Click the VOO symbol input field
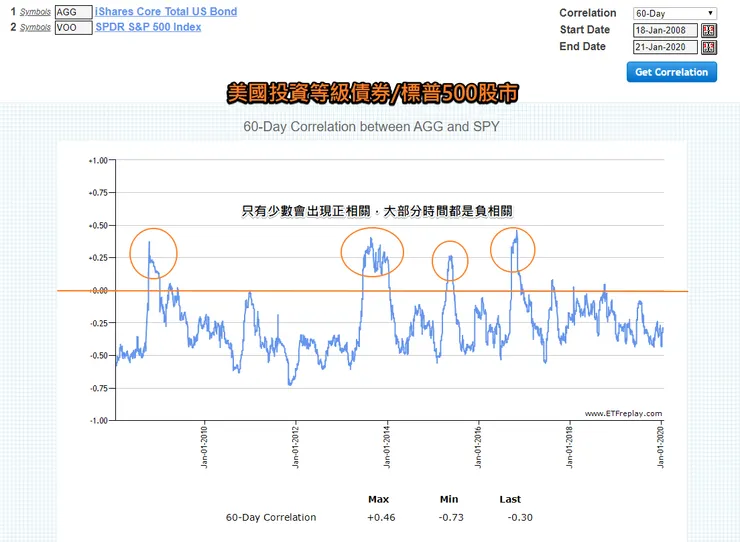Viewport: 740px width, 542px height. pyautogui.click(x=74, y=27)
